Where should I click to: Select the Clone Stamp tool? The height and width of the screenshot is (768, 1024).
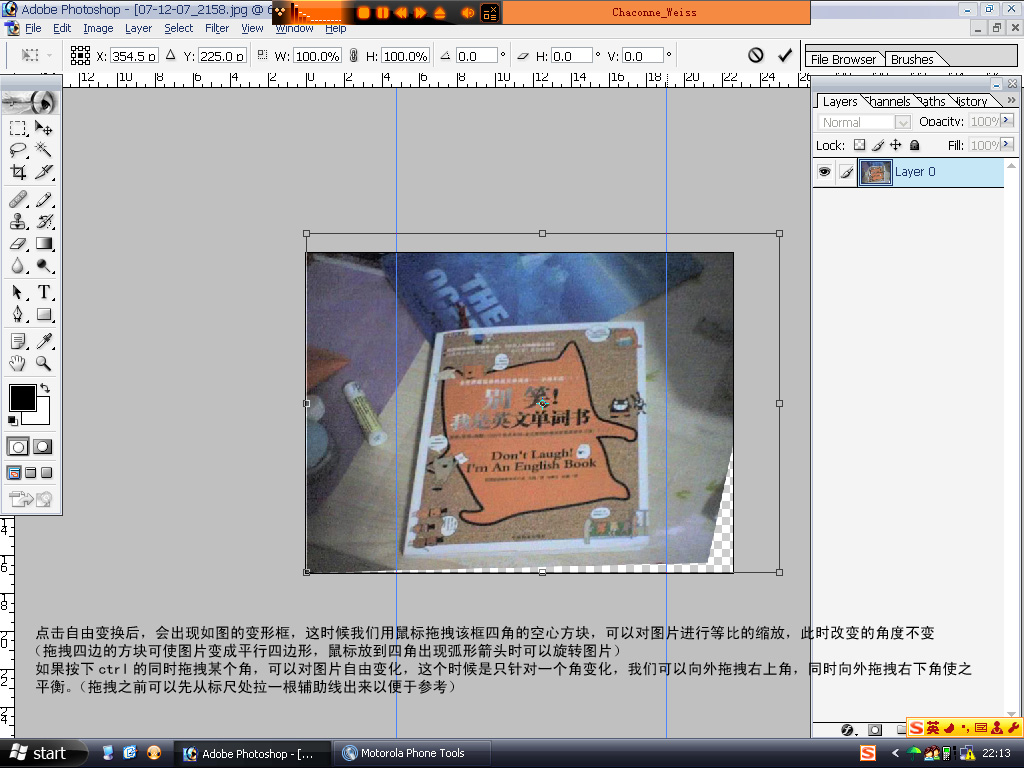18,221
